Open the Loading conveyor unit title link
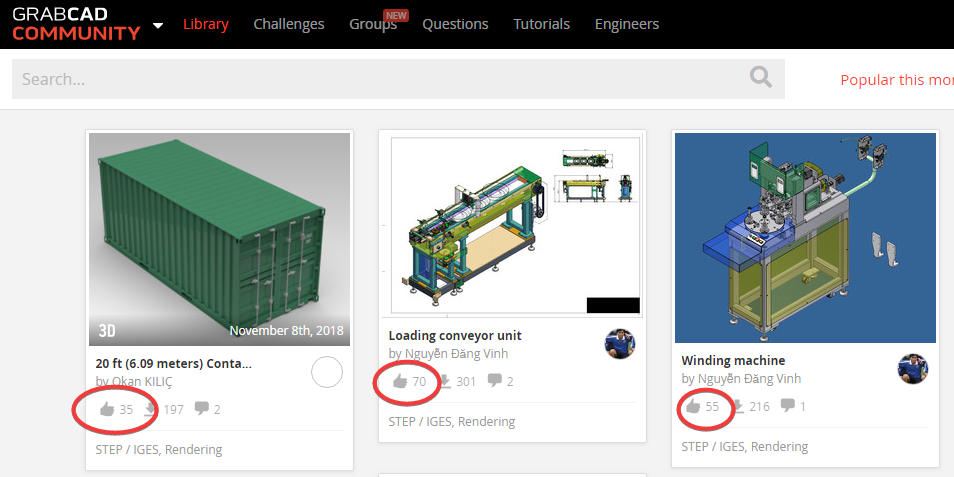 [x=455, y=336]
